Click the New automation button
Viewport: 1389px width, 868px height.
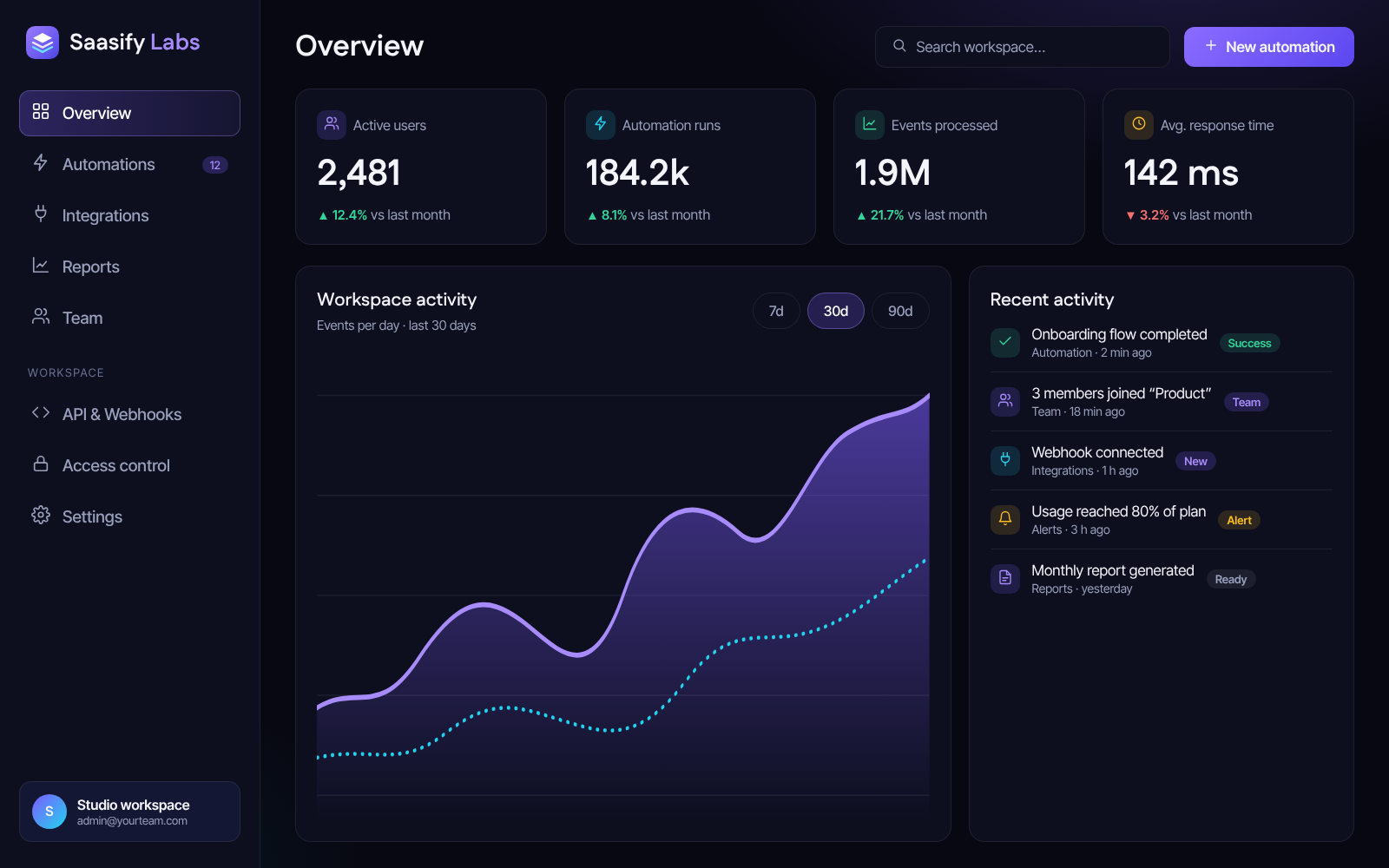pos(1269,47)
